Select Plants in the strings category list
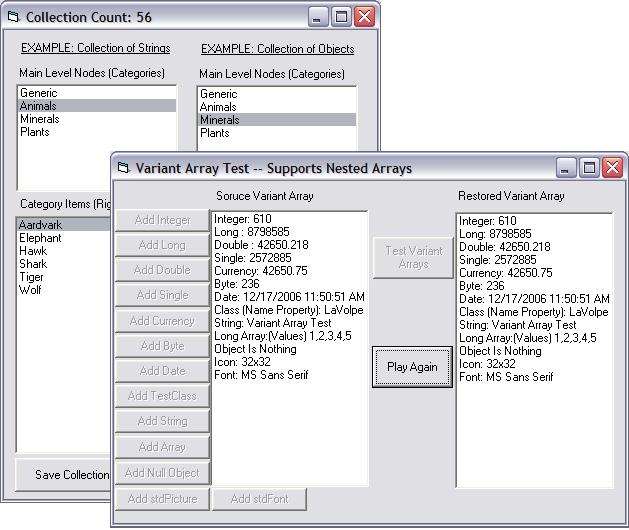 [x=36, y=132]
